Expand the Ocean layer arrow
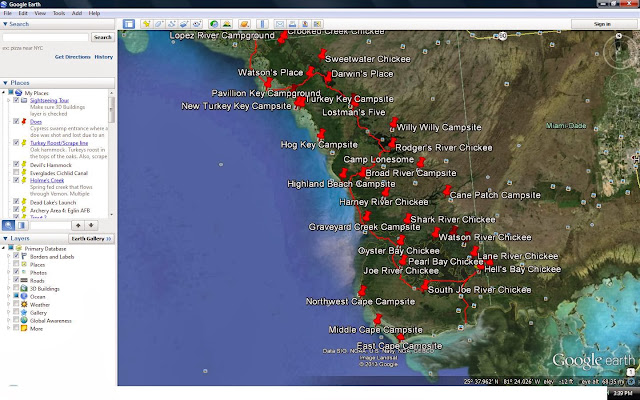This screenshot has height=400, width=640. coord(9,297)
